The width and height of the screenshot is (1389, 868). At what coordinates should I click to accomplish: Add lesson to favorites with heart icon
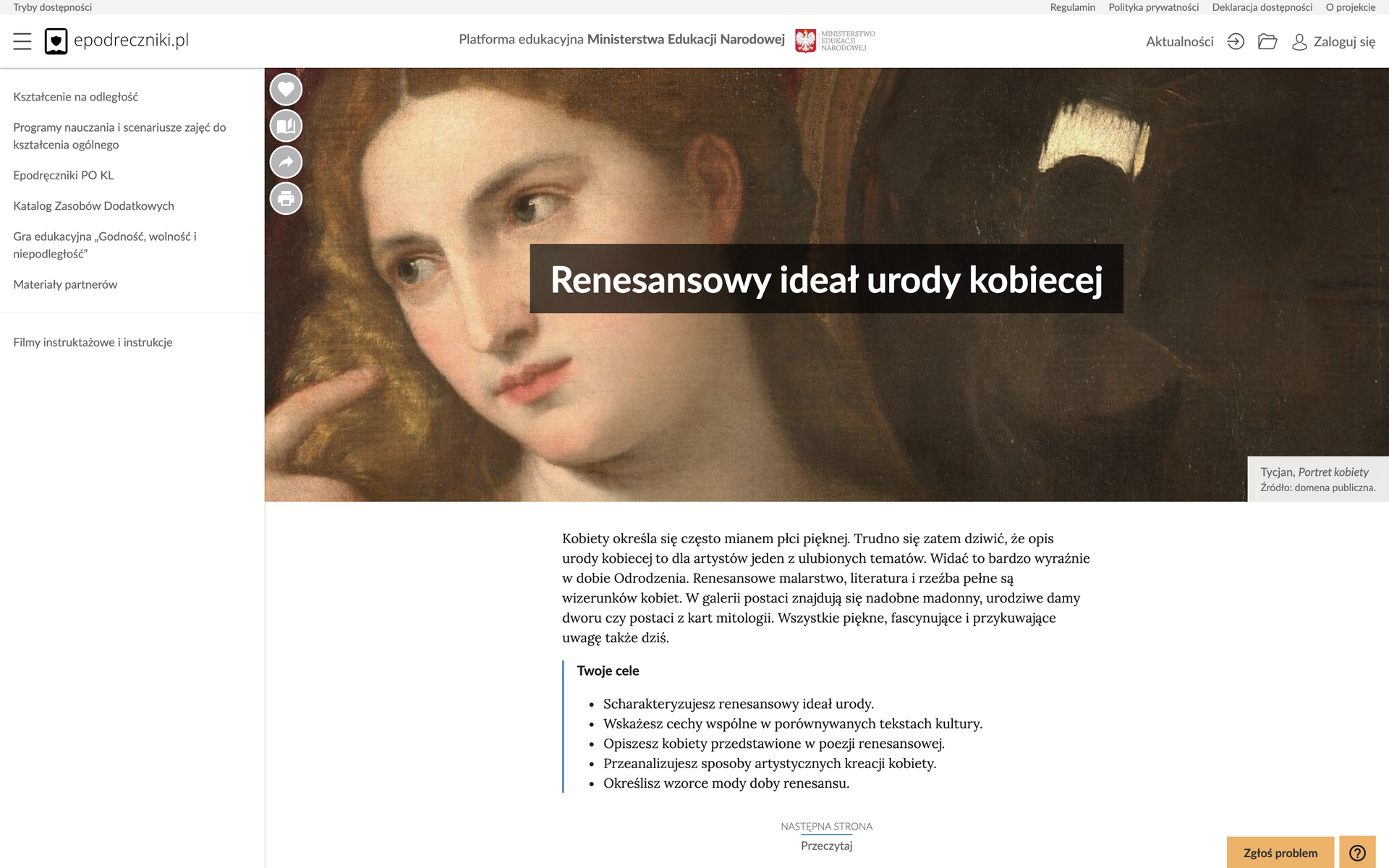[x=286, y=90]
